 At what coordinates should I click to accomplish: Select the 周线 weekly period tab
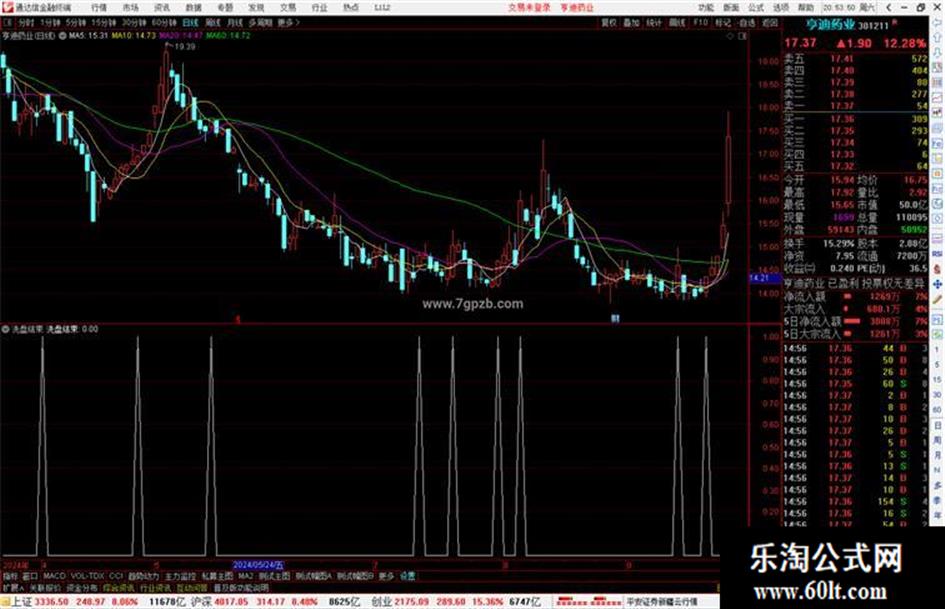(x=213, y=22)
